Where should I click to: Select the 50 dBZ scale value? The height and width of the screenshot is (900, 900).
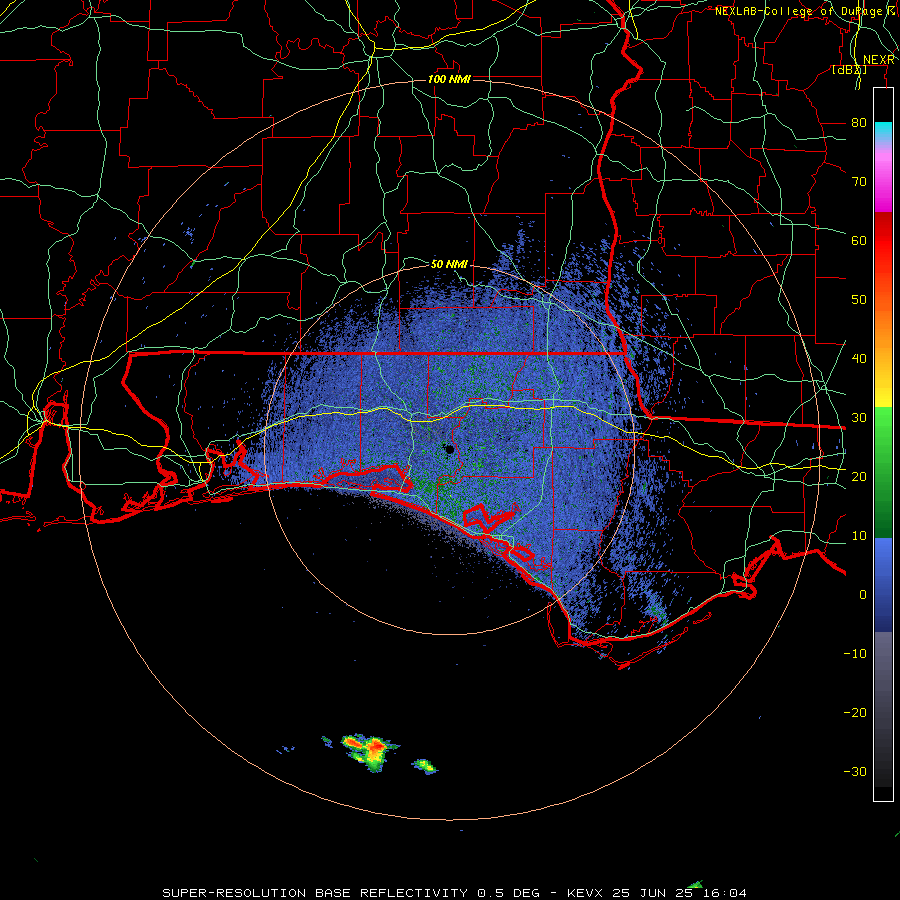(x=859, y=300)
